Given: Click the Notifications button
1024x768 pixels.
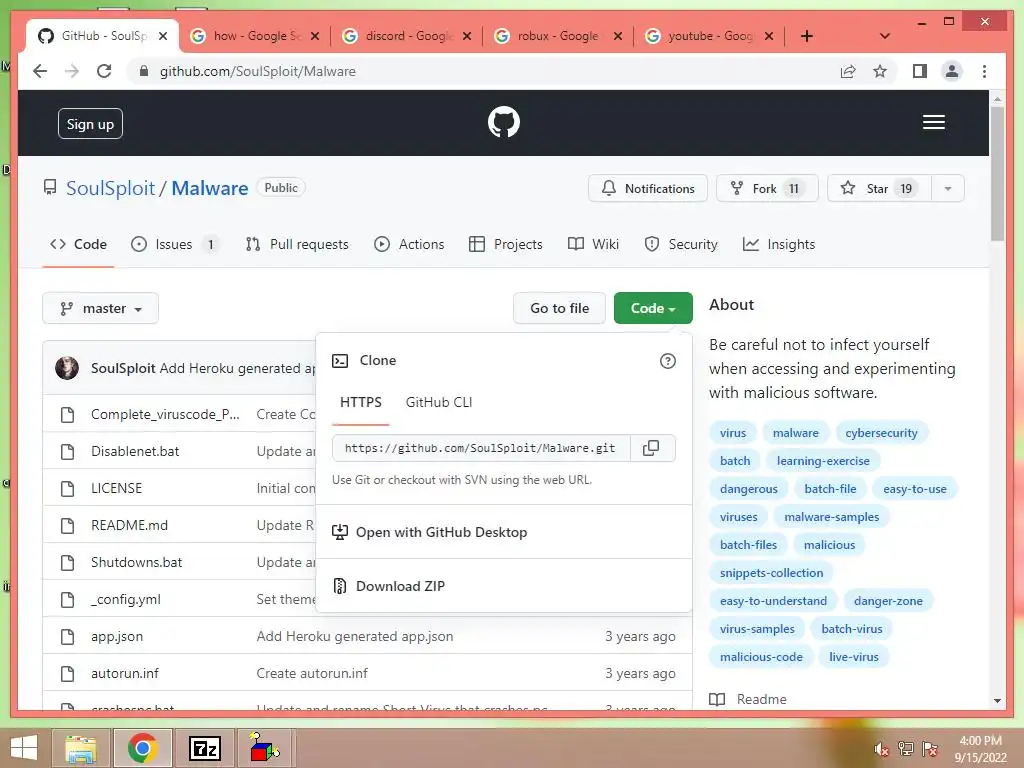Looking at the screenshot, I should coord(648,189).
